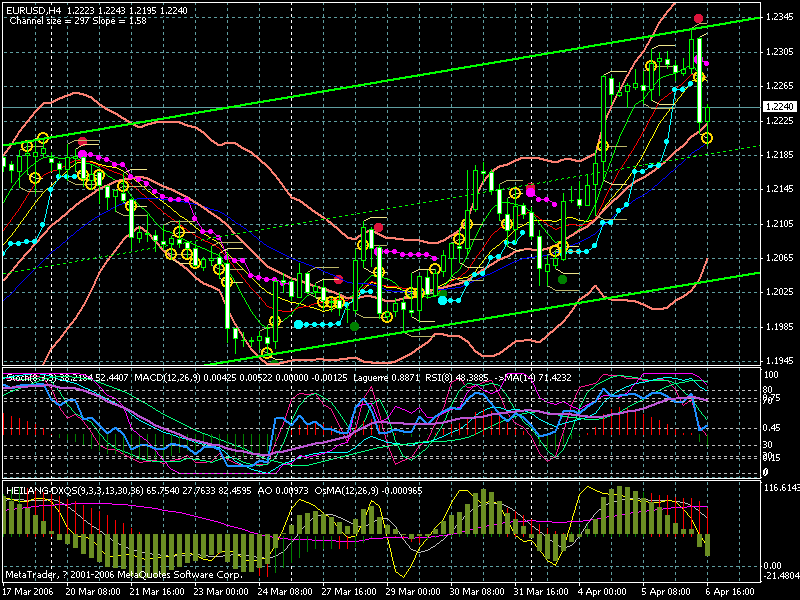
Task: Select the 'Channel size = 297 Slope = 1.58' label
Action: (78, 21)
